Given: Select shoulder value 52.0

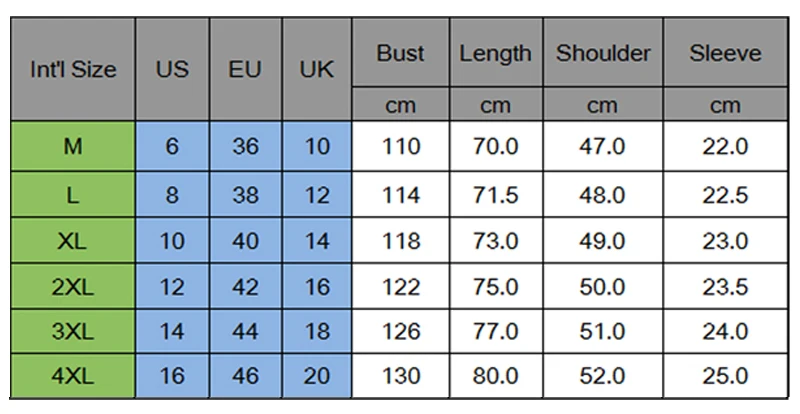Looking at the screenshot, I should click(x=603, y=376).
